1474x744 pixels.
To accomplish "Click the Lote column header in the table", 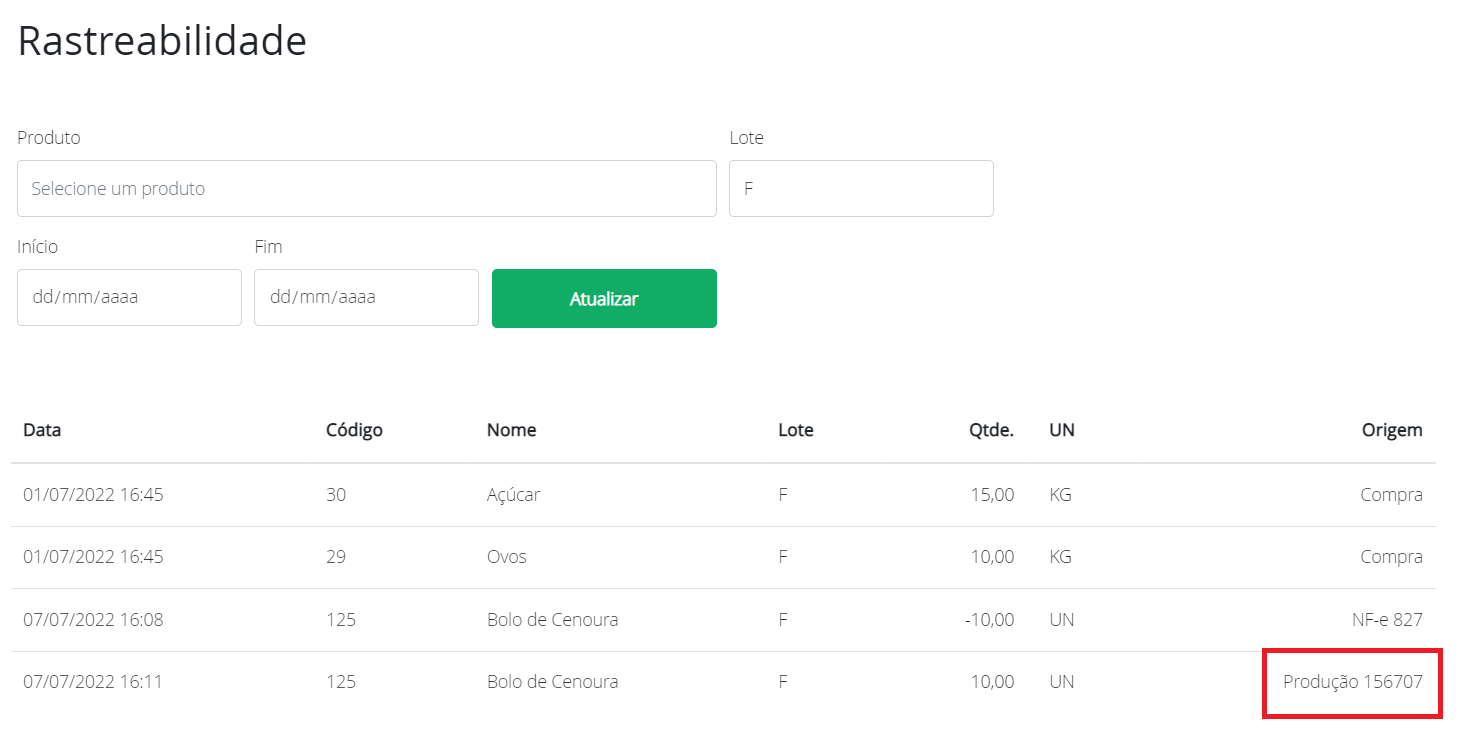I will click(795, 430).
